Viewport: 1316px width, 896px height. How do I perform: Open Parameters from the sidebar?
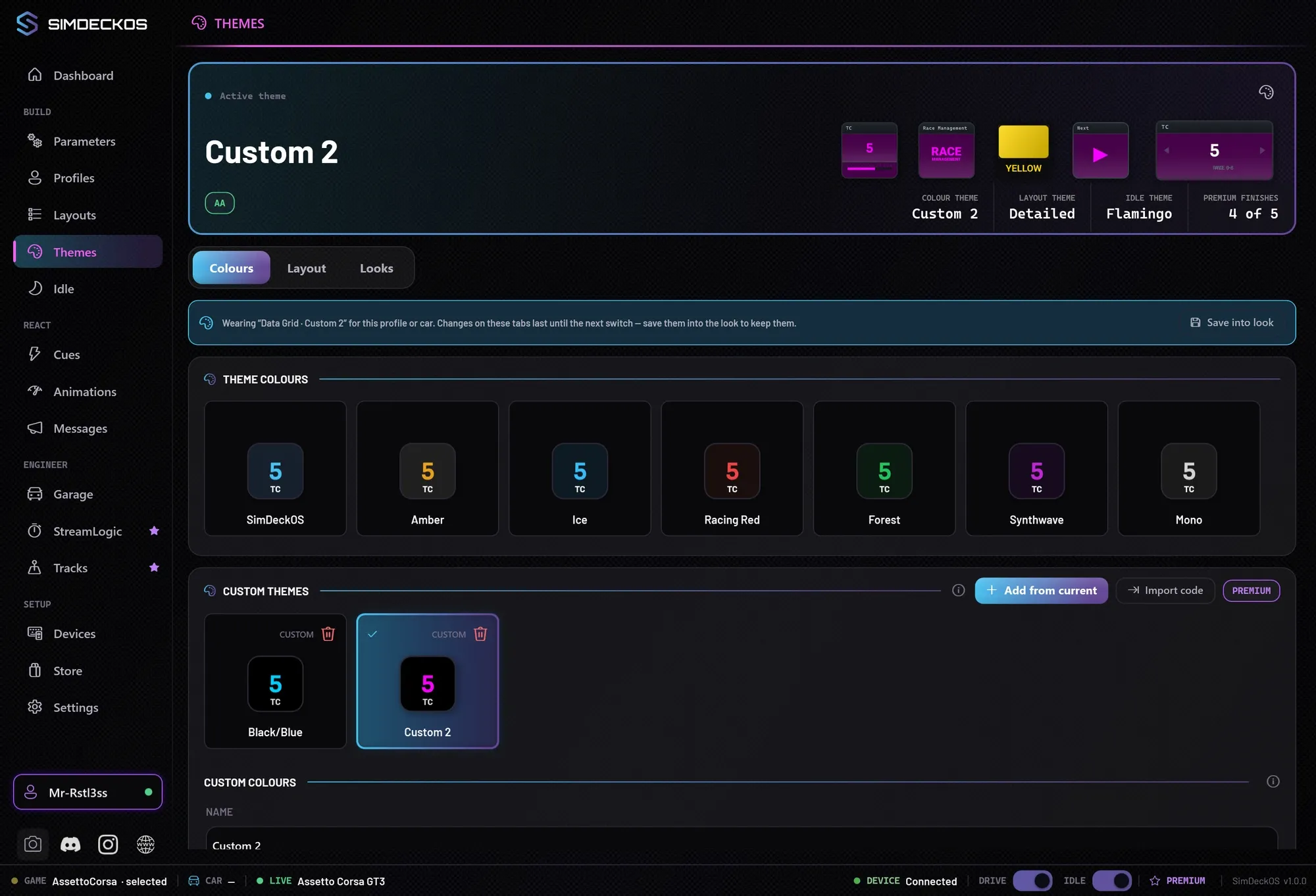[88, 141]
